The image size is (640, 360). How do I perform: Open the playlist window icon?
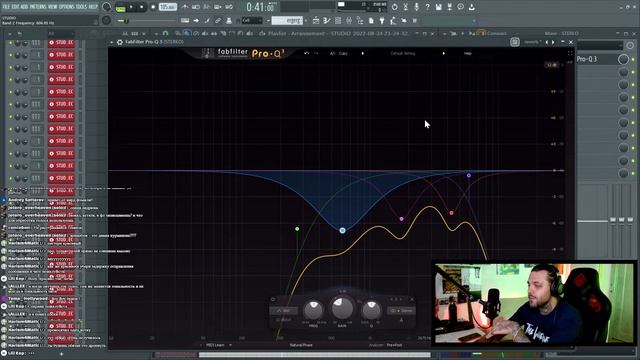(x=316, y=20)
